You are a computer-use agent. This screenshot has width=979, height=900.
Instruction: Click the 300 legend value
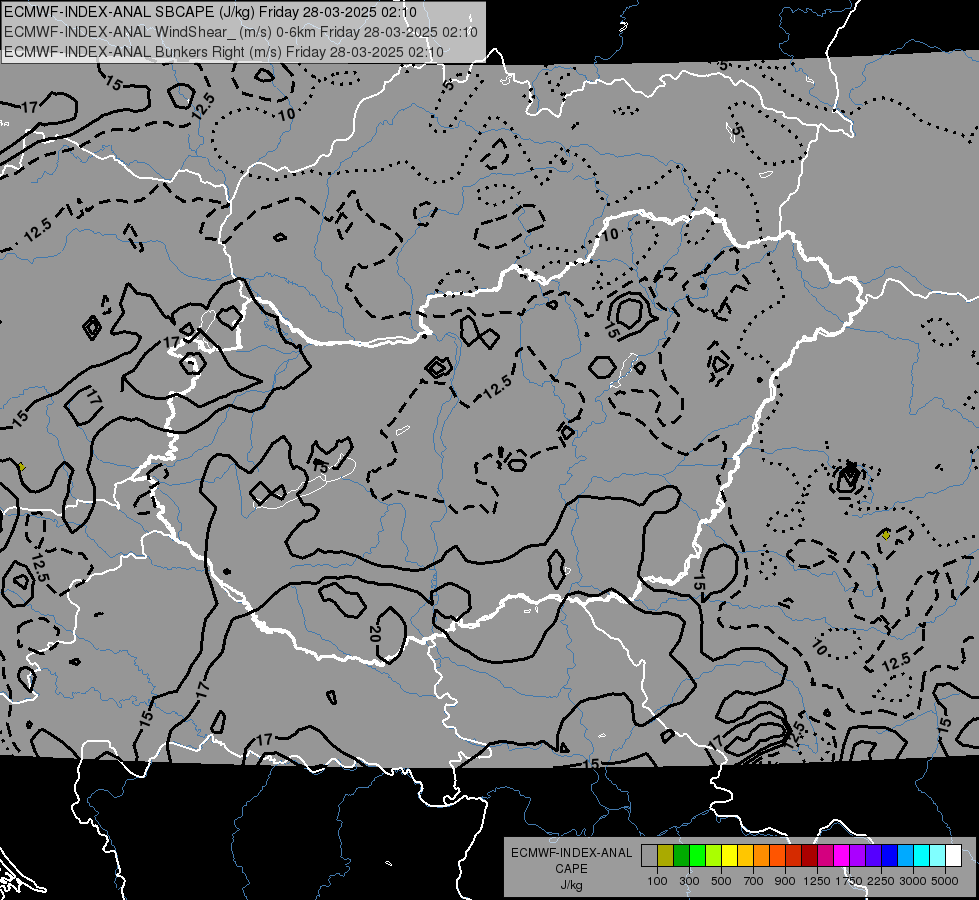689,881
